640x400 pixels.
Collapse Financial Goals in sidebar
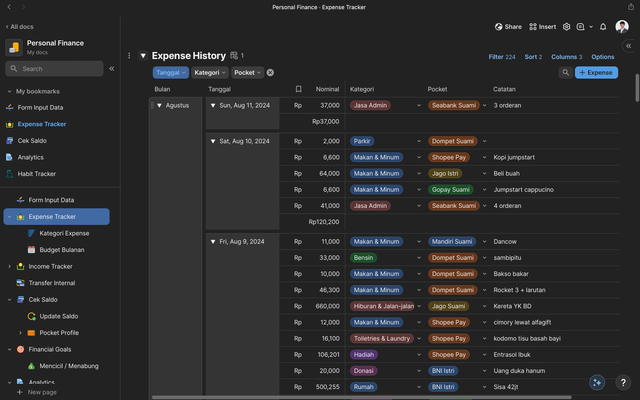coord(9,349)
